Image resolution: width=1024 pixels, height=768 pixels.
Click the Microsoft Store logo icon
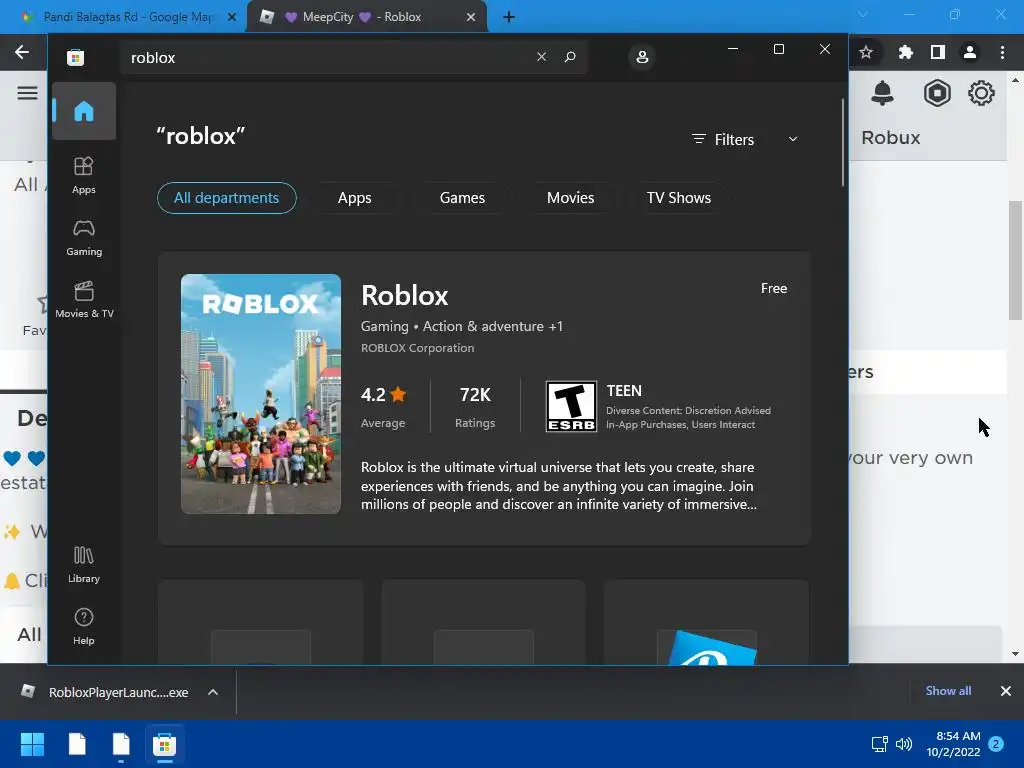pos(76,57)
